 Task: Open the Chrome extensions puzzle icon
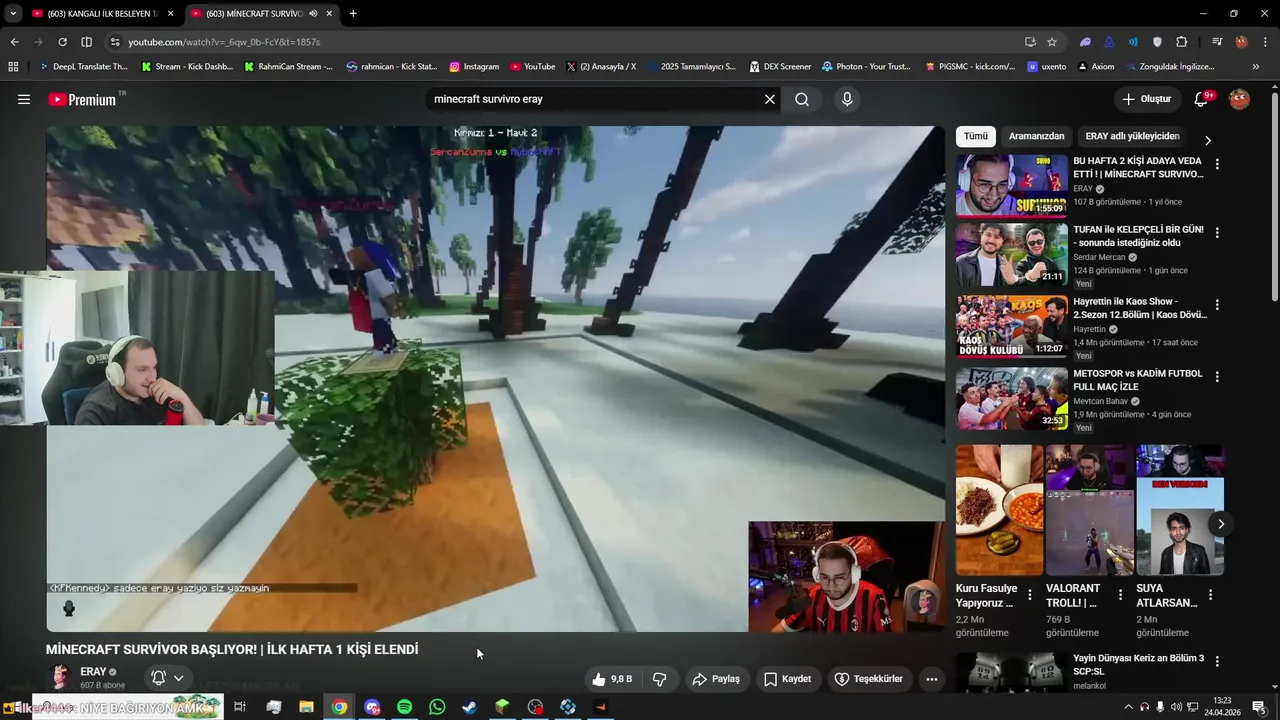coord(1182,42)
